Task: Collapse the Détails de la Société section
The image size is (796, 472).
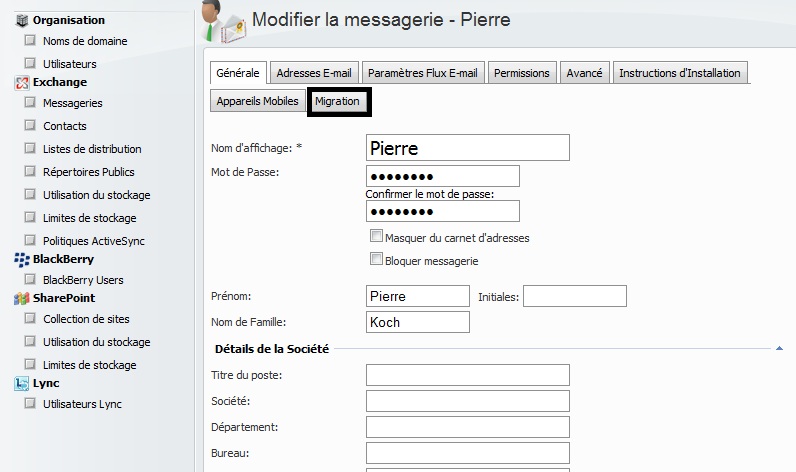Action: (779, 348)
